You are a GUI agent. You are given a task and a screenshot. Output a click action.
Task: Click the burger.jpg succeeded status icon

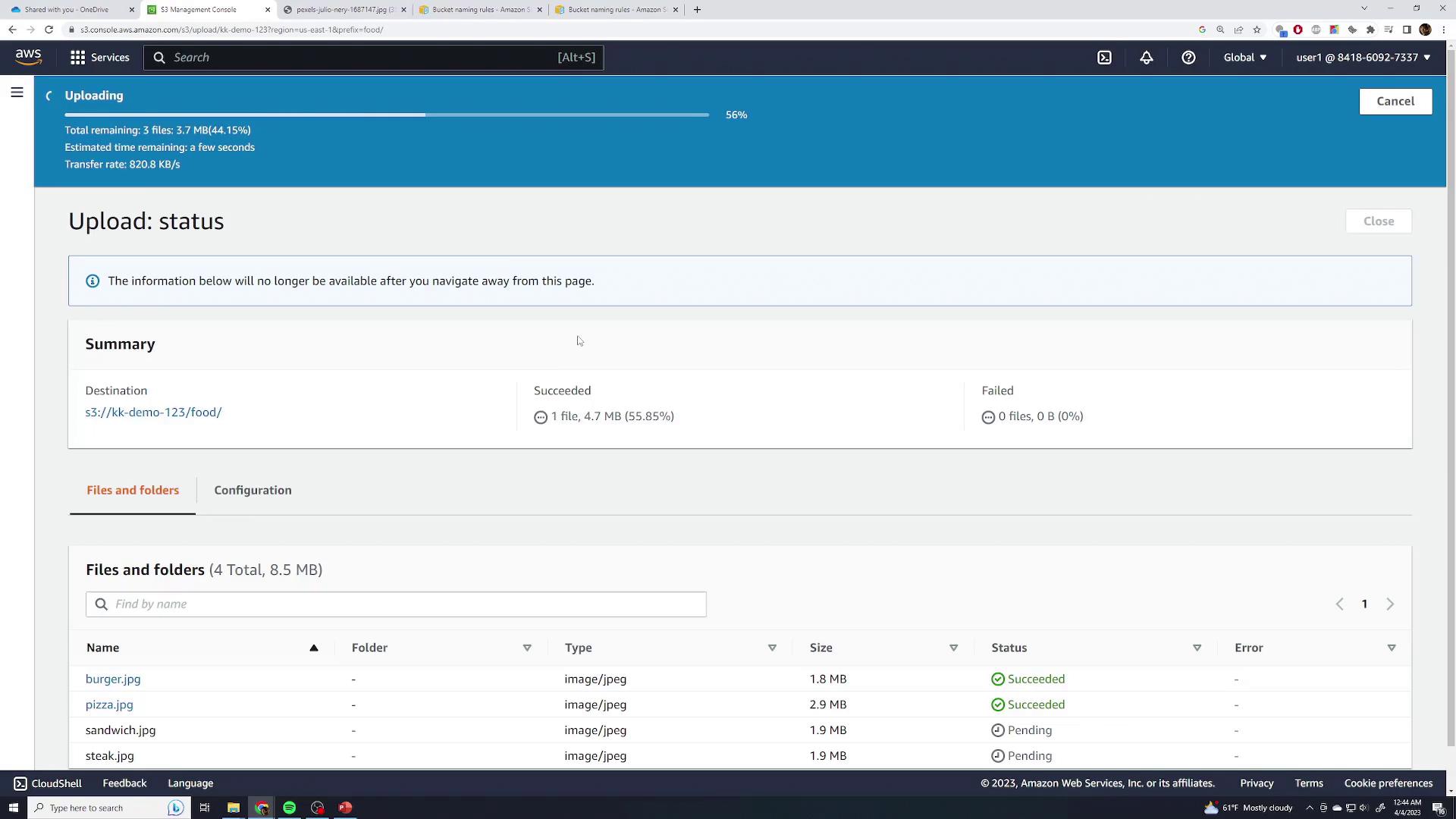[x=997, y=678]
